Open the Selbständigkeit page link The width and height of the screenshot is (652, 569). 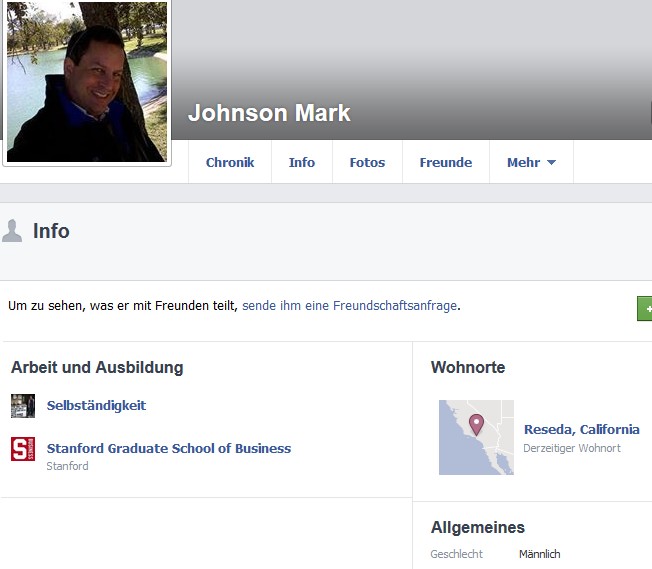point(96,406)
